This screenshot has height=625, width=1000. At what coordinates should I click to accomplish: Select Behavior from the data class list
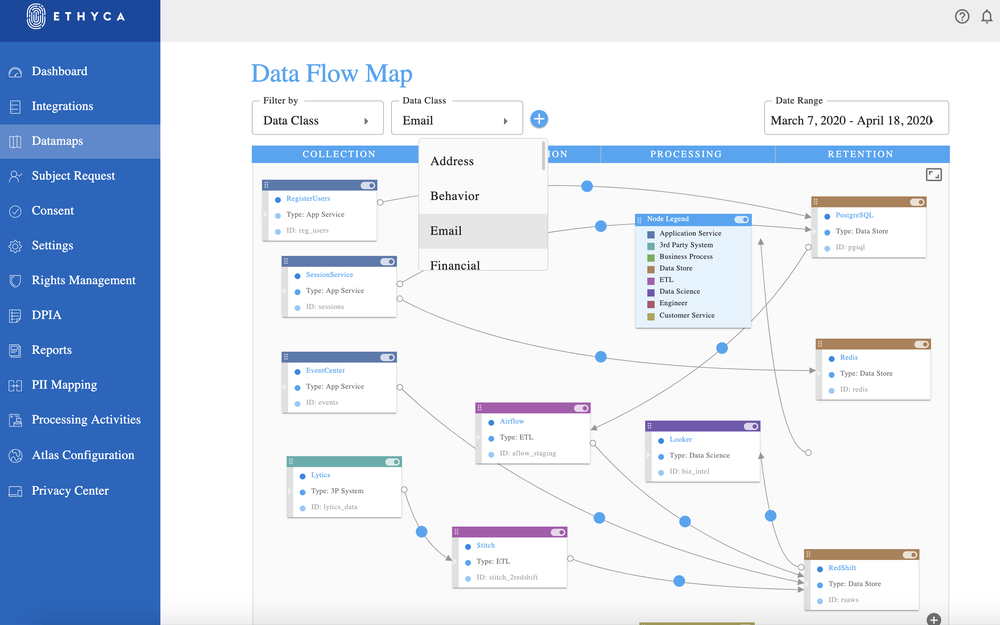pos(483,196)
